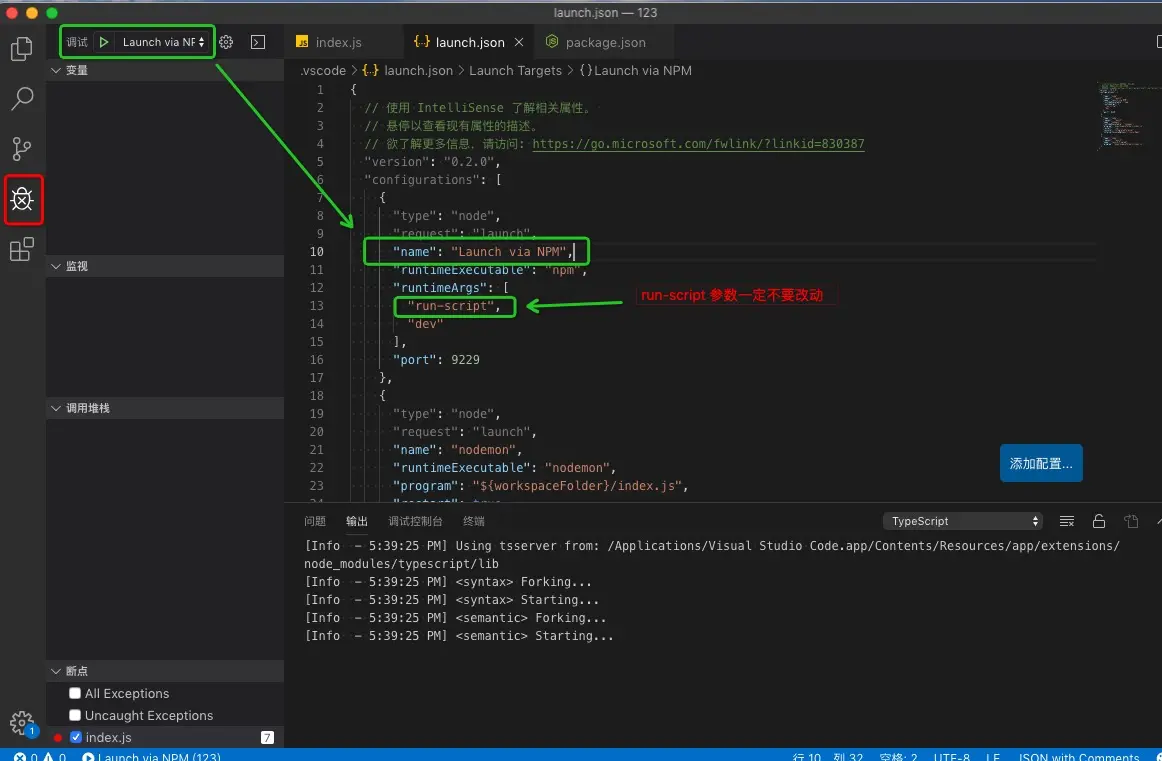
Task: Open the go.microsoft.com fwlink URL
Action: pos(698,144)
